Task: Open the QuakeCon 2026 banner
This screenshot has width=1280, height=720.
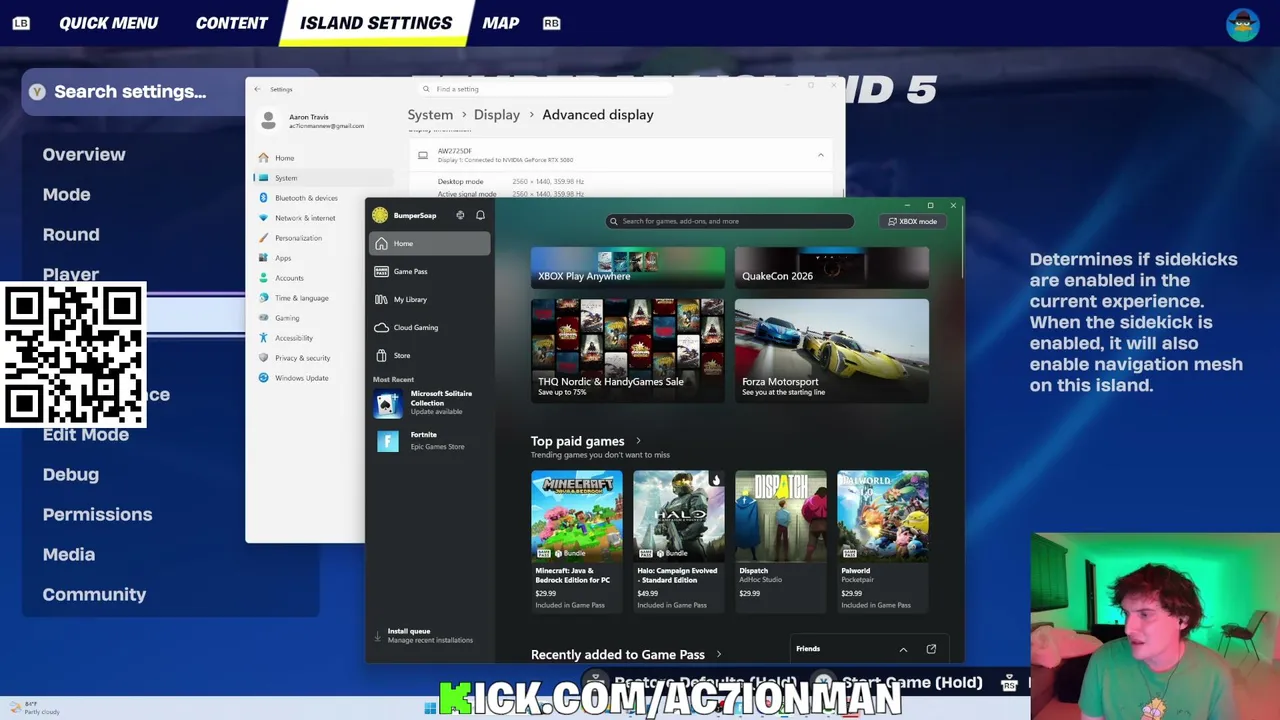Action: pos(832,268)
